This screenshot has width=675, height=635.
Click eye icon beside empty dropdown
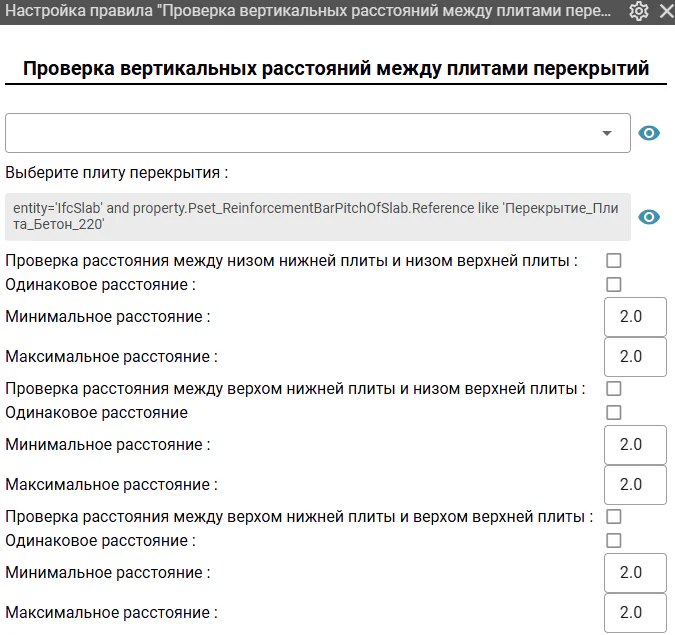(649, 133)
